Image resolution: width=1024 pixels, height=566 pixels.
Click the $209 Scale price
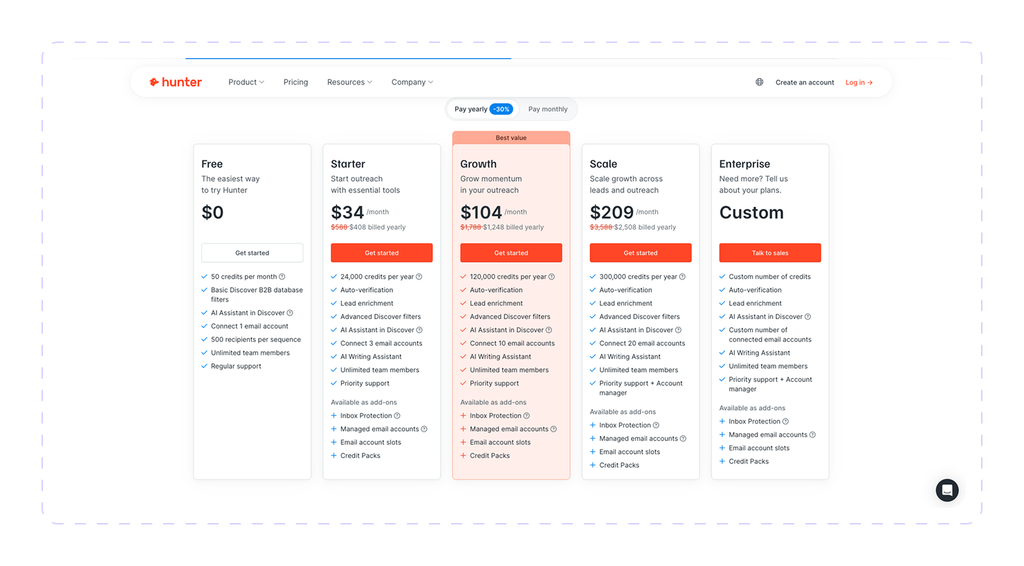click(612, 213)
